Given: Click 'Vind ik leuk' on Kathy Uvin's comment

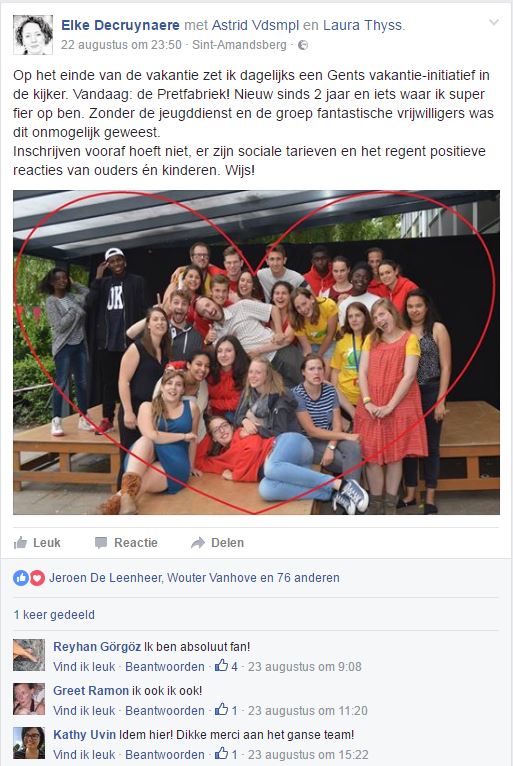Looking at the screenshot, I should [x=84, y=754].
